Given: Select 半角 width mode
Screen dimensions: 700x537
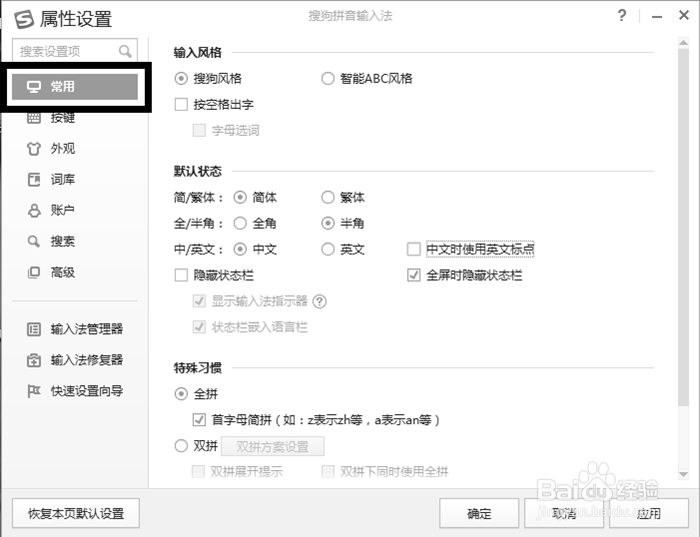Looking at the screenshot, I should (328, 223).
